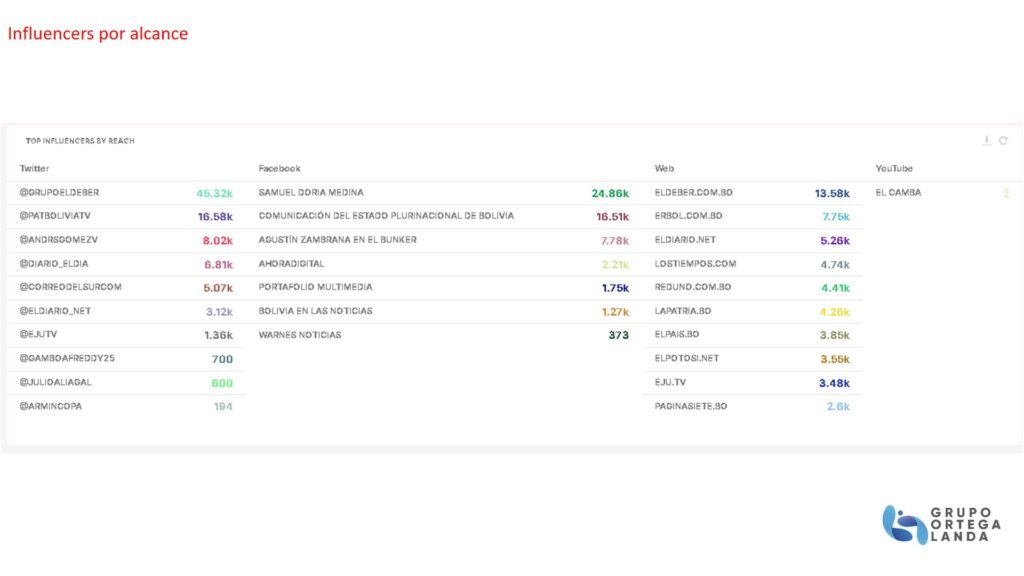This screenshot has height=576, width=1024.
Task: Select the ELPAIS.BO entry
Action: tap(677, 334)
